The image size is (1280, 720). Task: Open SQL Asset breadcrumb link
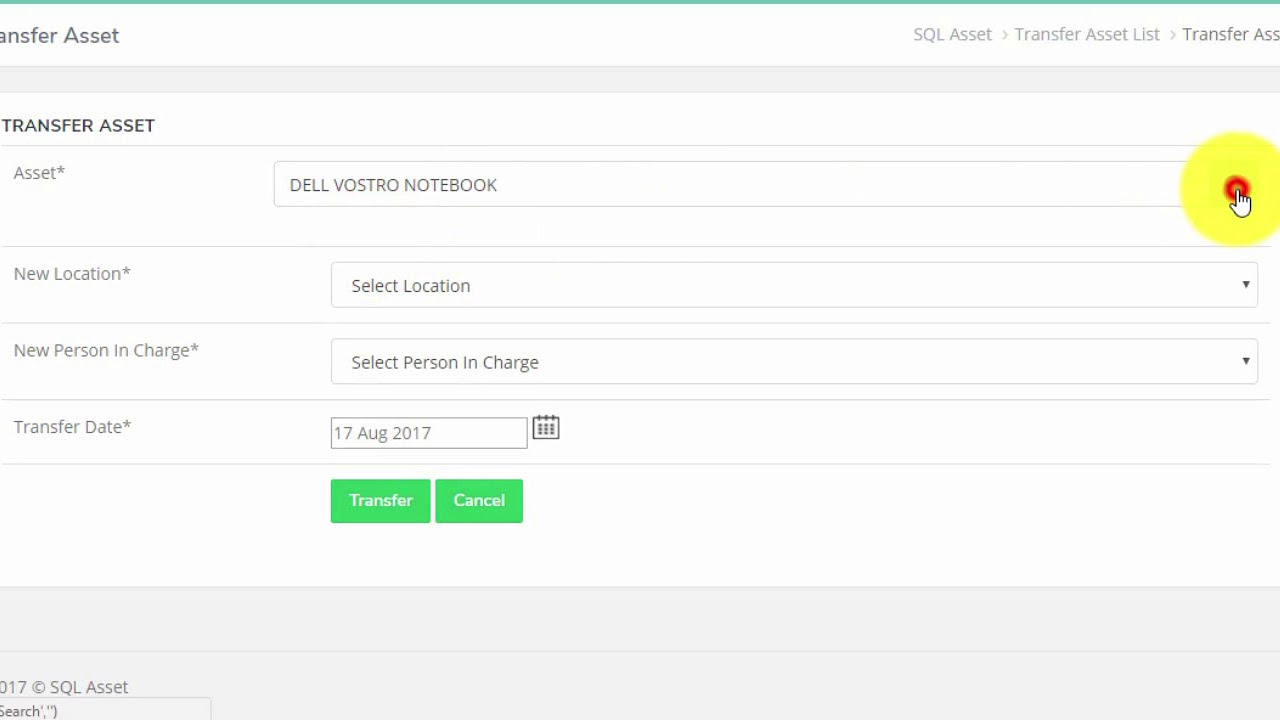(952, 34)
